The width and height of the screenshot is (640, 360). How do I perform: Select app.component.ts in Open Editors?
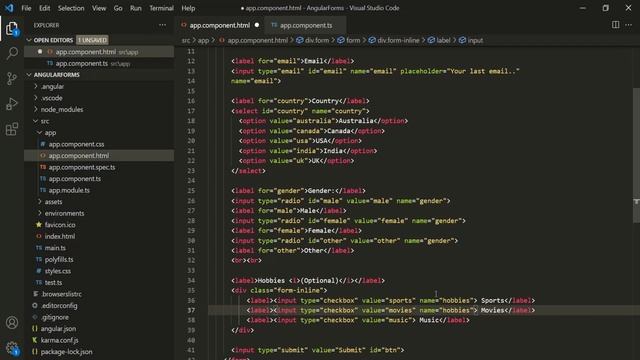tap(99, 63)
